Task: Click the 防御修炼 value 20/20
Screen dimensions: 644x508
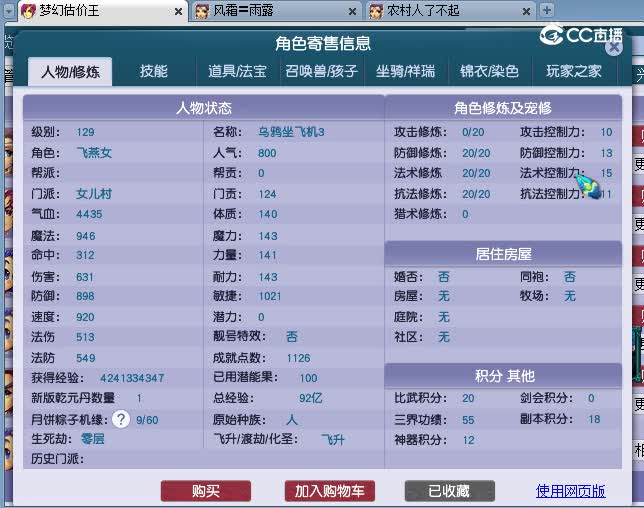Action: coord(476,153)
